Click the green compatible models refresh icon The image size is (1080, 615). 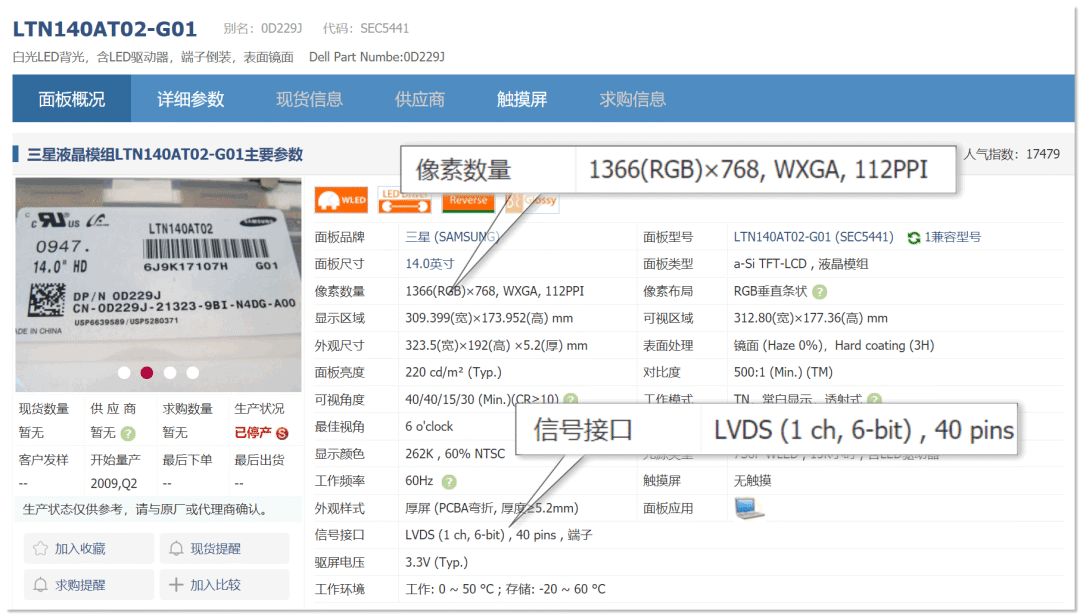point(914,238)
